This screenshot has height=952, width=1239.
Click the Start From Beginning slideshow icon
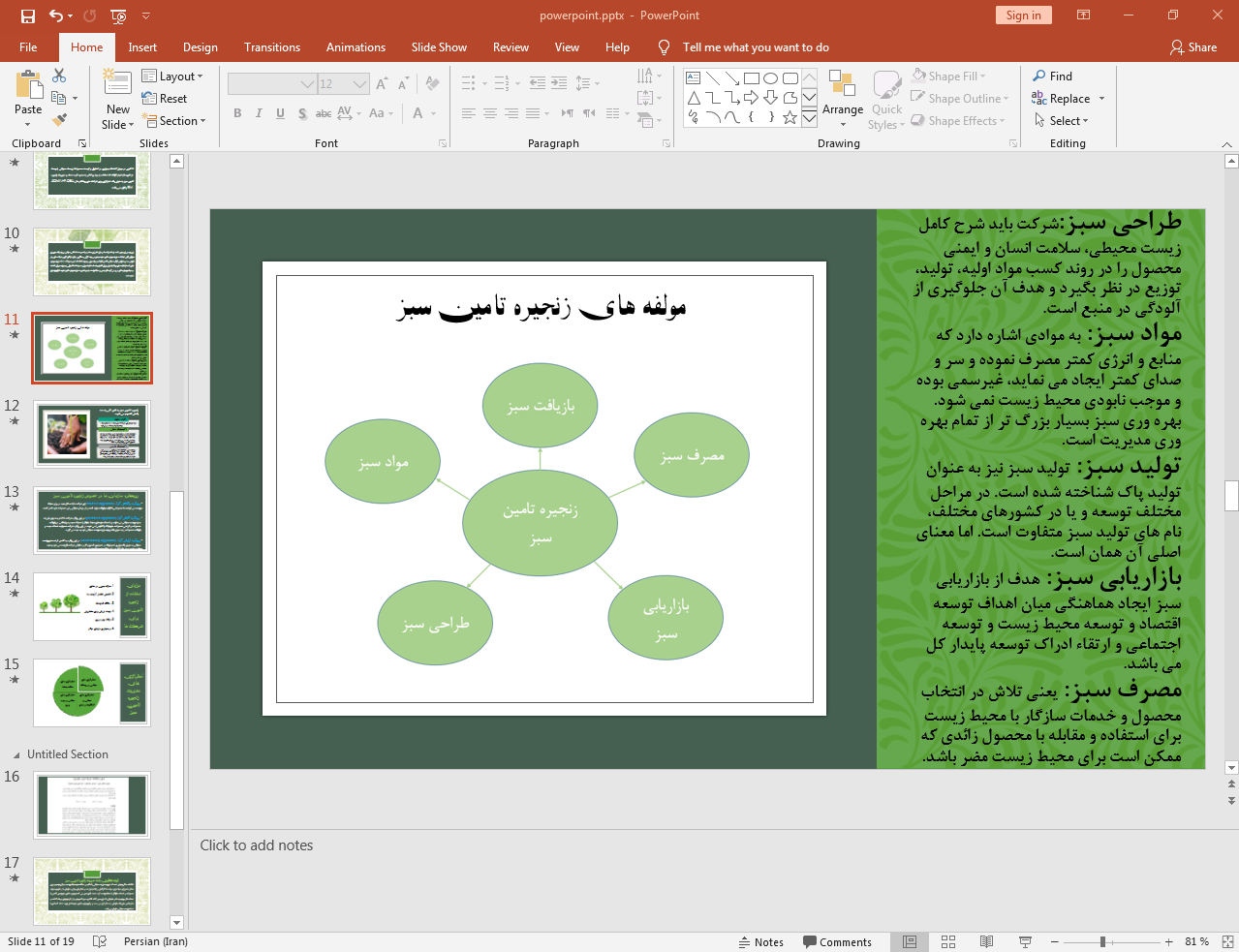[x=118, y=15]
